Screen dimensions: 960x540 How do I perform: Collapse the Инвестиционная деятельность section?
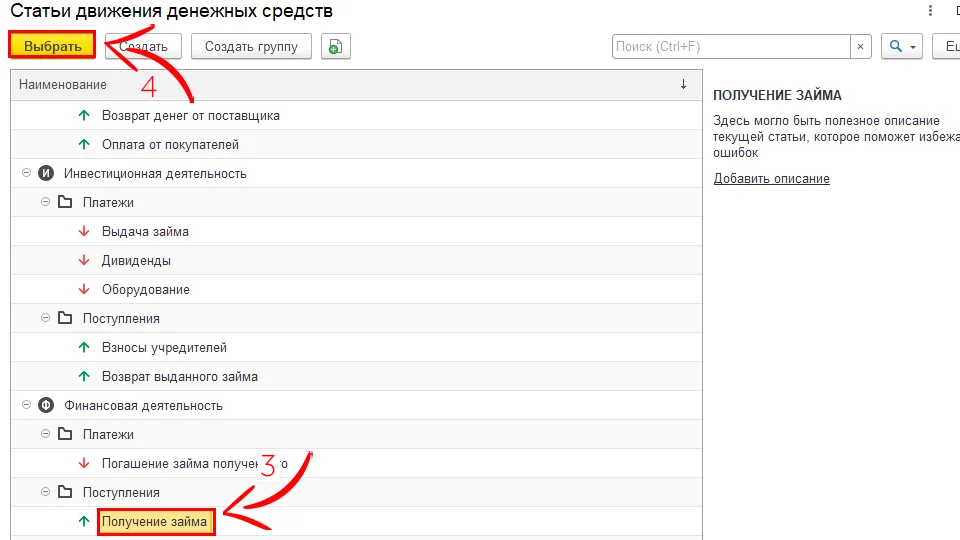(x=26, y=173)
